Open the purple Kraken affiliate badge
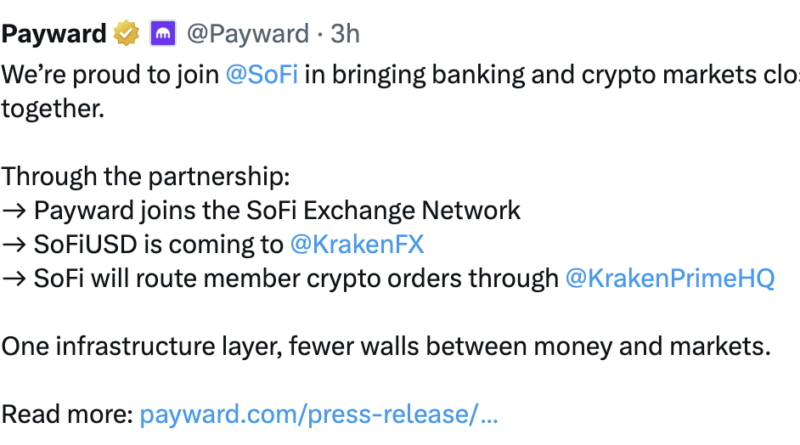The image size is (800, 445). (x=163, y=34)
